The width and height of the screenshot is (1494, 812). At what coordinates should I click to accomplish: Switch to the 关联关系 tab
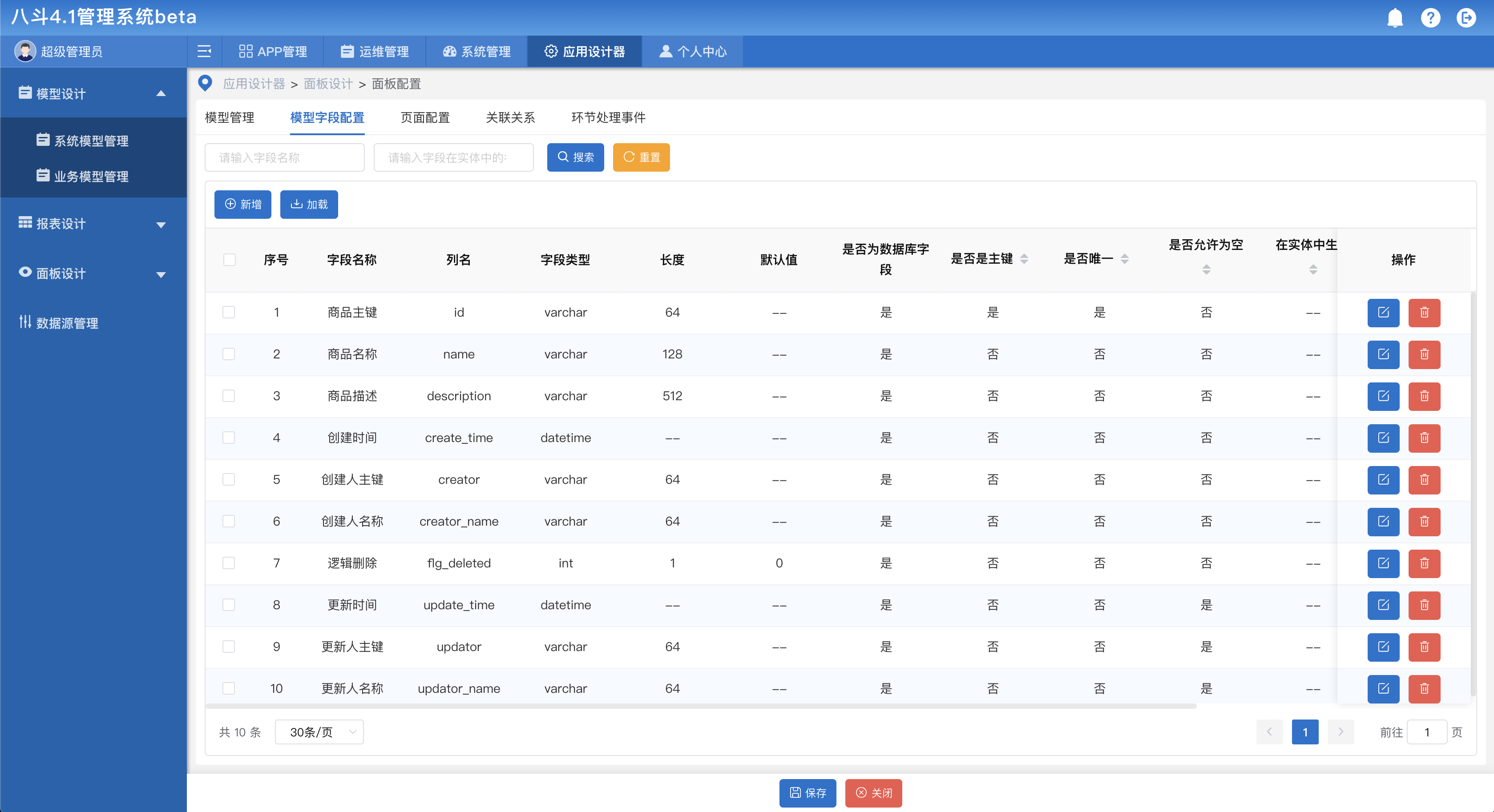tap(510, 118)
